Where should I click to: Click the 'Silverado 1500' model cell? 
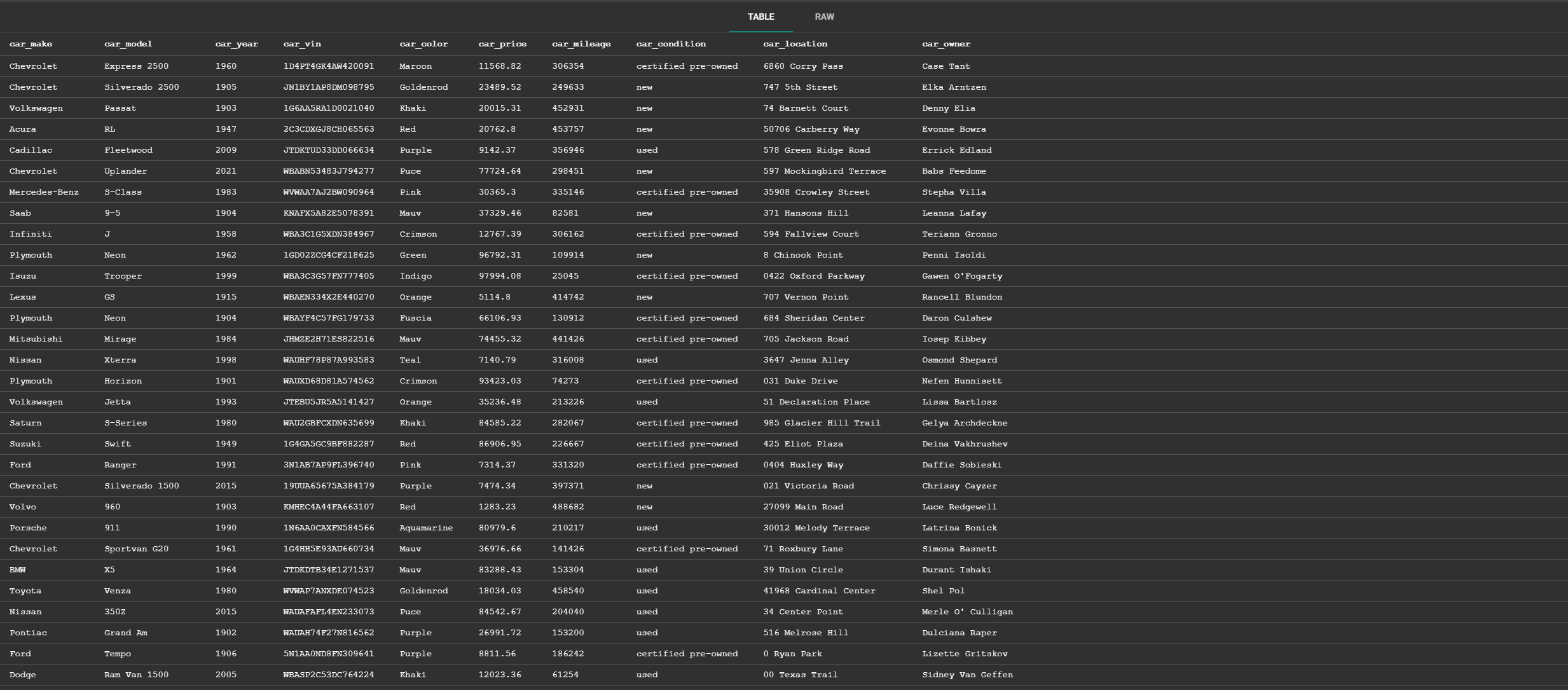click(x=142, y=486)
